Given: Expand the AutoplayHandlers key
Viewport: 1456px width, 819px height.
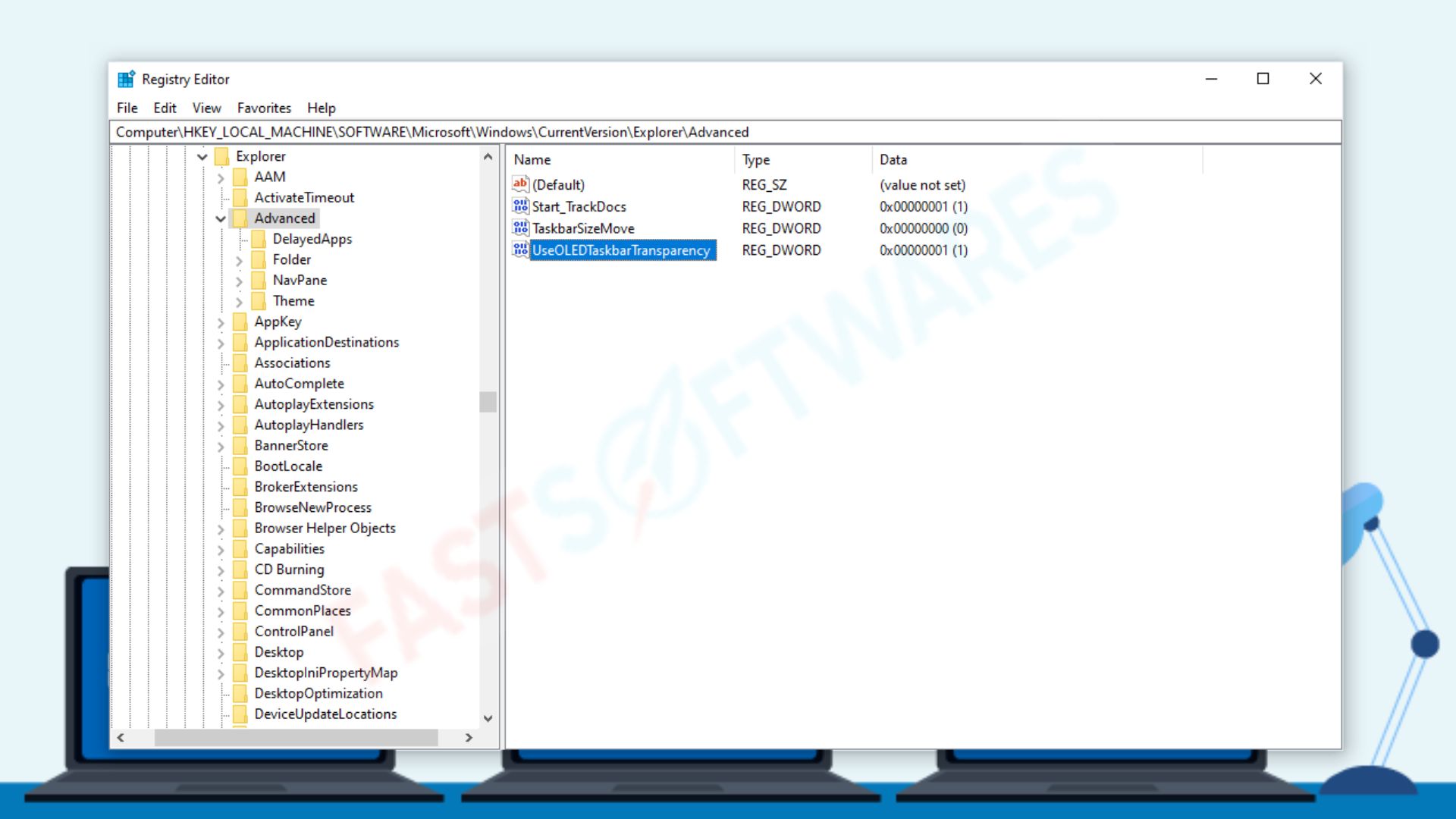Looking at the screenshot, I should (x=221, y=425).
